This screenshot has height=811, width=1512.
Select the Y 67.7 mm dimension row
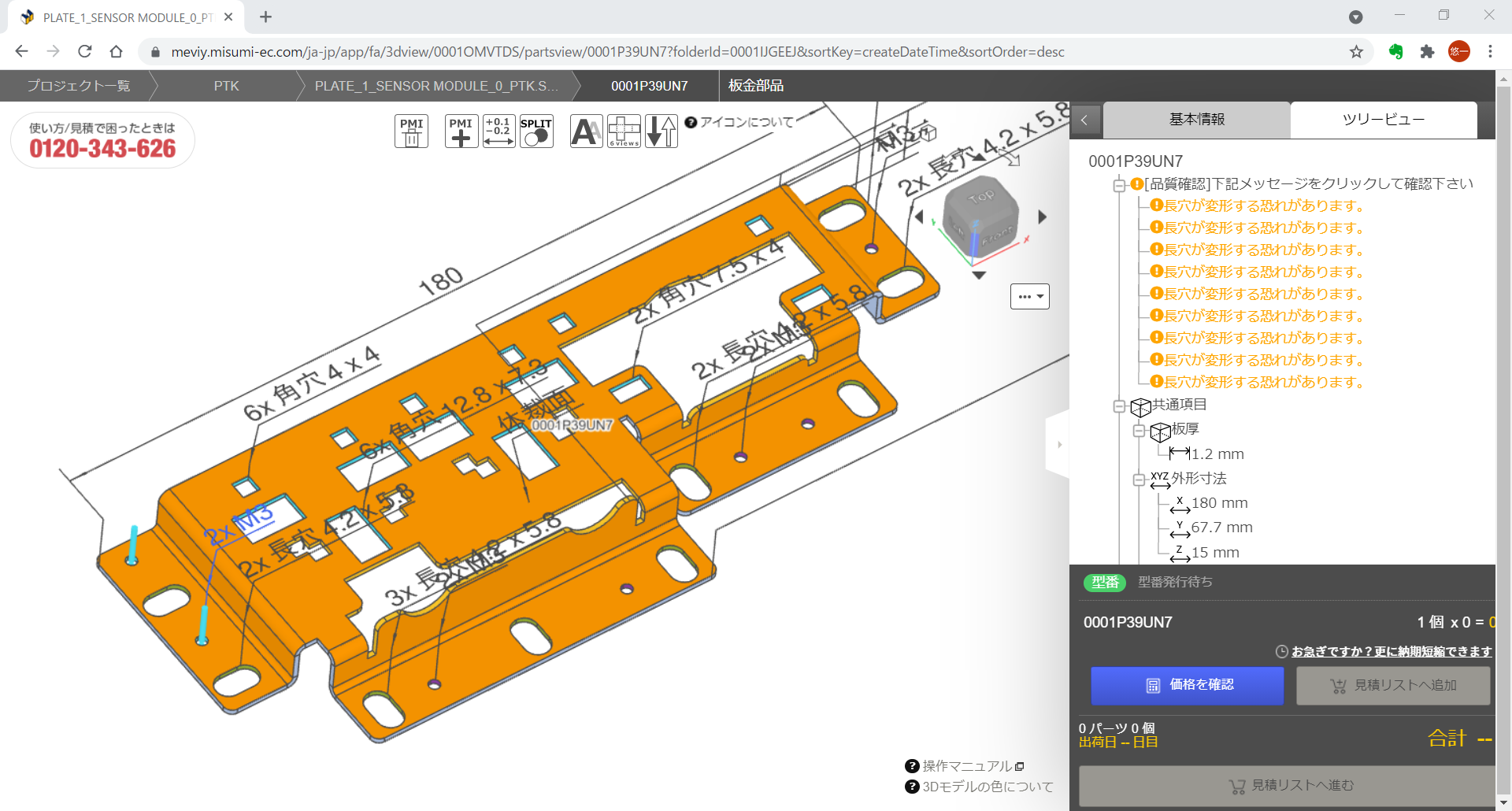coord(1212,528)
